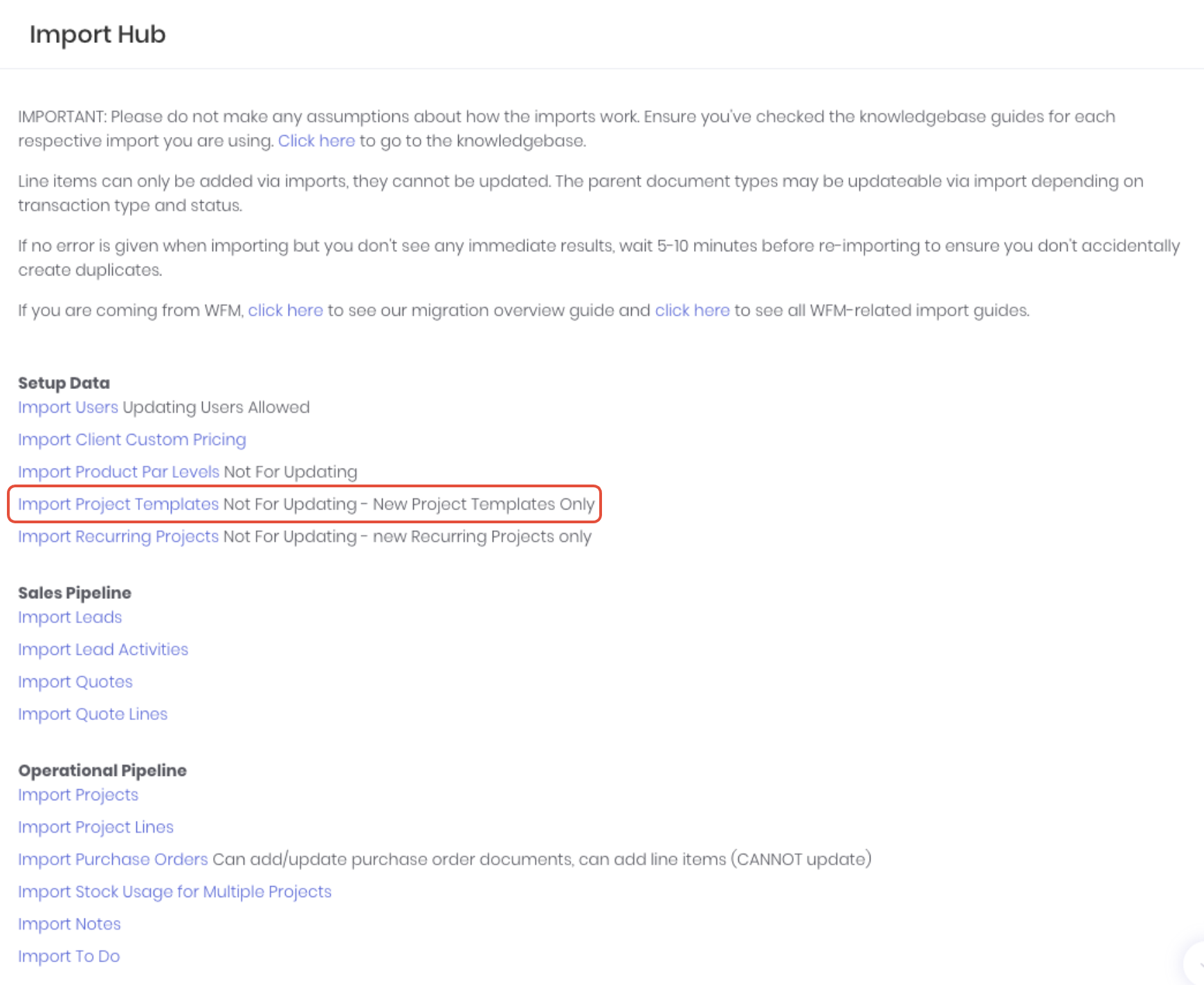Image resolution: width=1204 pixels, height=985 pixels.
Task: Open Import Purchase Orders link
Action: pyautogui.click(x=113, y=859)
